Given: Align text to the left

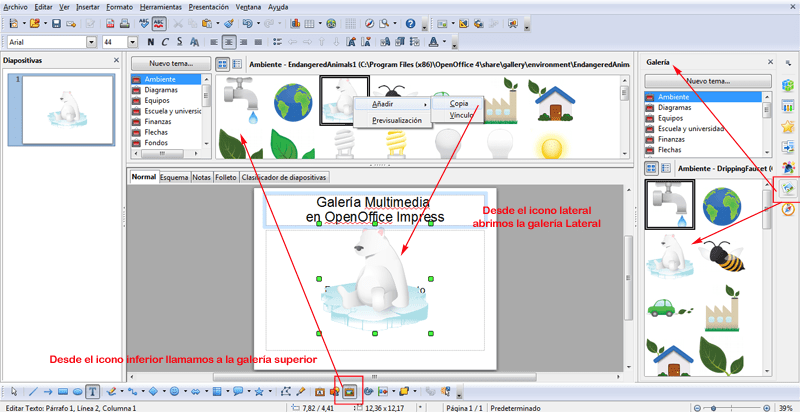Looking at the screenshot, I should (214, 42).
